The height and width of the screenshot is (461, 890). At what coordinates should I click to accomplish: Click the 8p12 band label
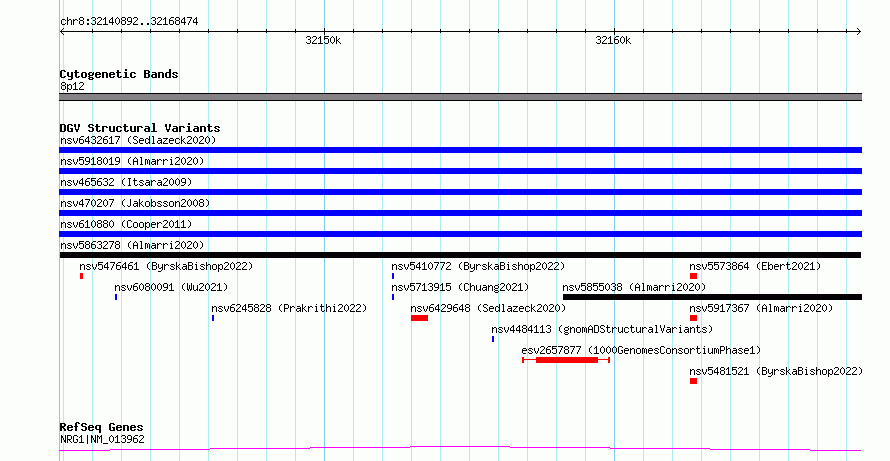click(x=72, y=86)
